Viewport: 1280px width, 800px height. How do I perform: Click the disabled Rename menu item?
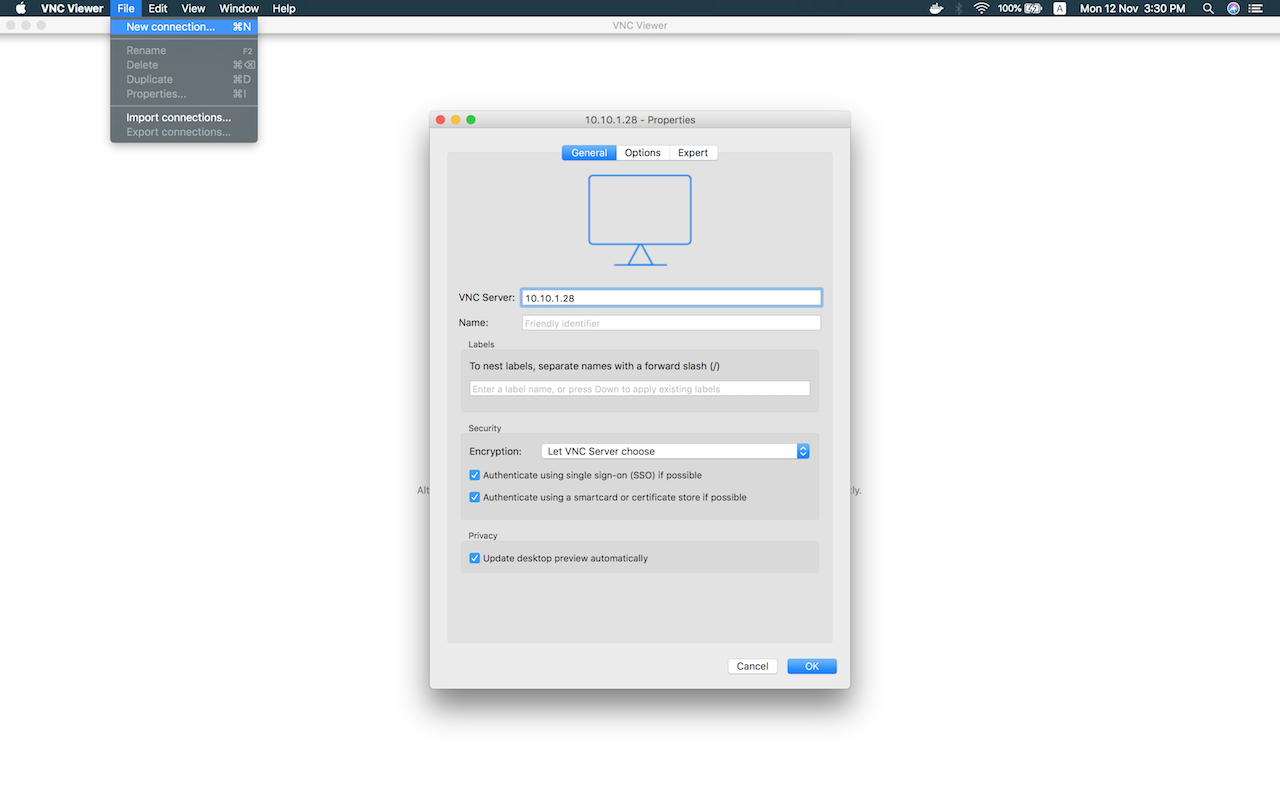(x=184, y=50)
